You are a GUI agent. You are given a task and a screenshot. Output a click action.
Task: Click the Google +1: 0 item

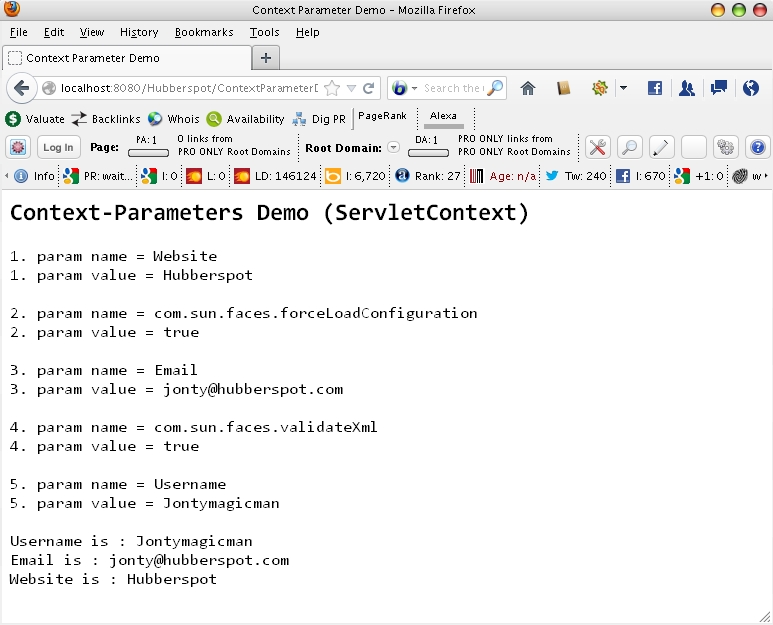(x=698, y=176)
